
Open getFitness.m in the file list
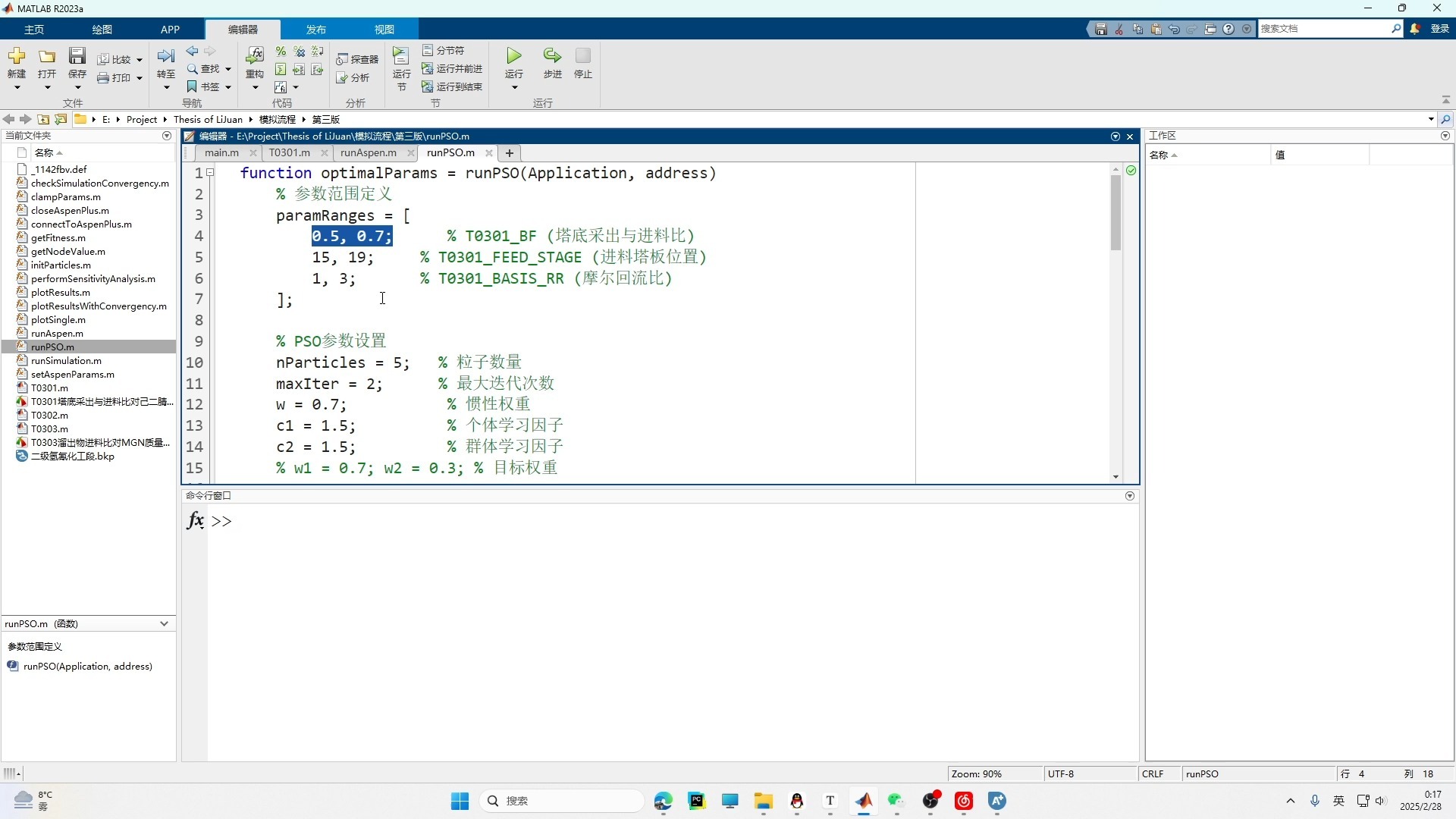(x=58, y=237)
